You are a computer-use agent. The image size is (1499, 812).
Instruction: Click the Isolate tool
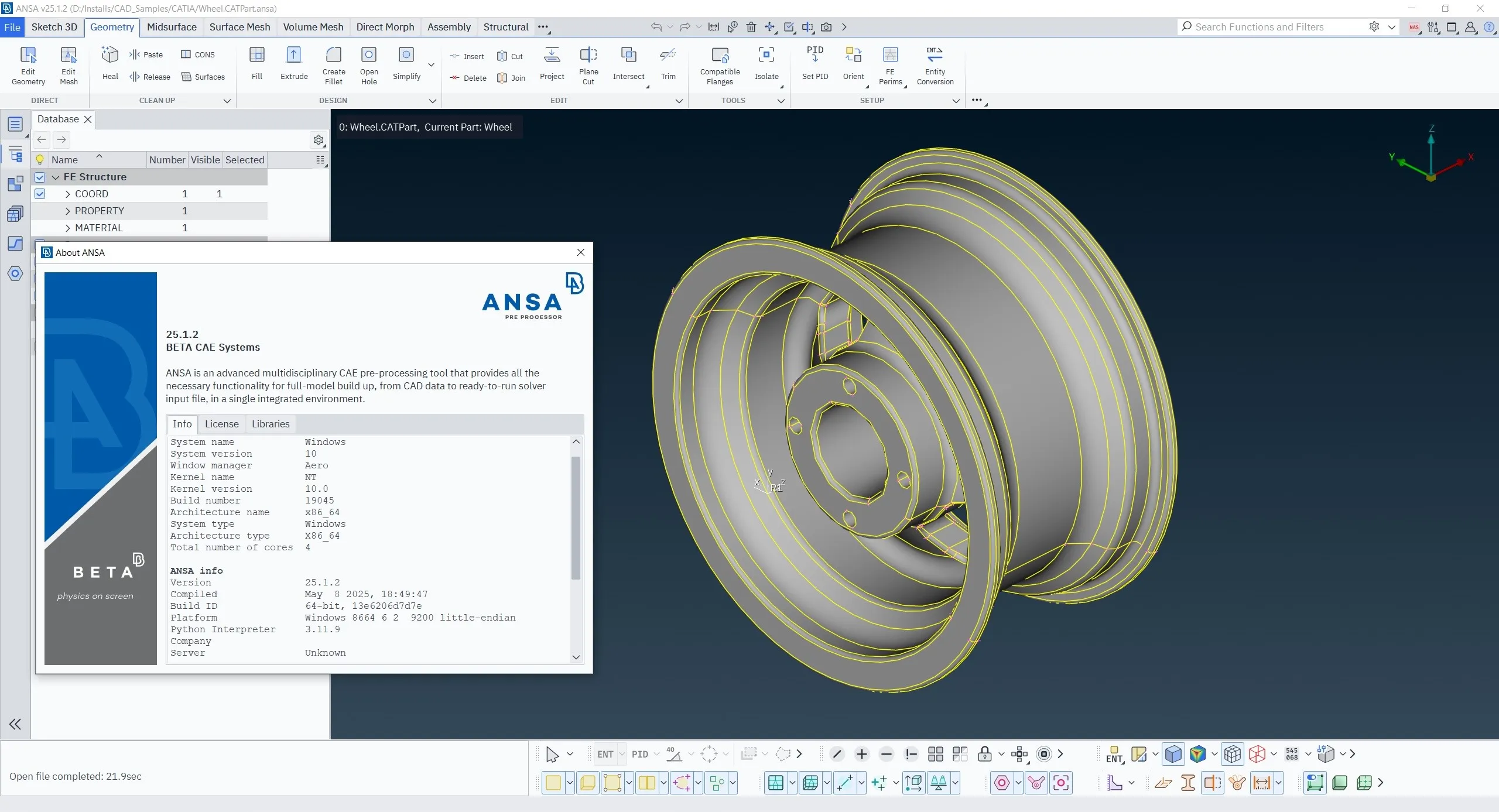click(766, 63)
